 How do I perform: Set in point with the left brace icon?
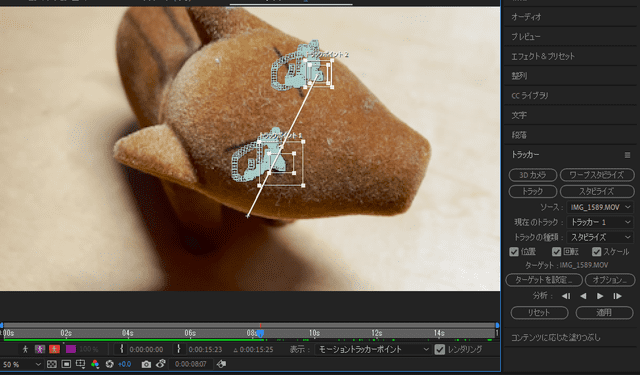click(121, 349)
